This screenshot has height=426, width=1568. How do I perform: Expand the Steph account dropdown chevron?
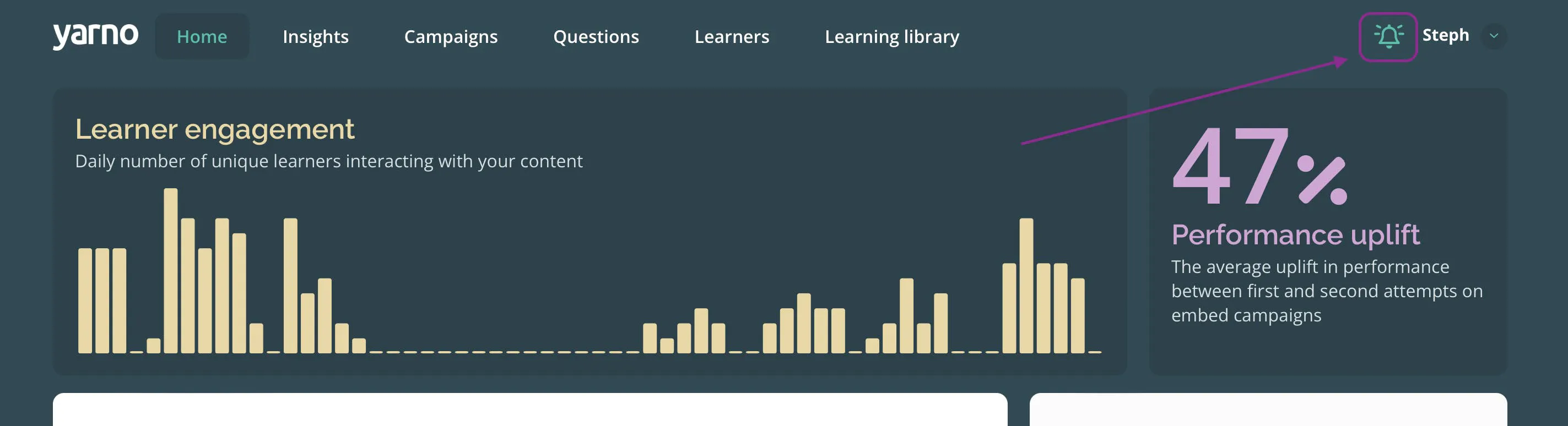click(x=1493, y=36)
